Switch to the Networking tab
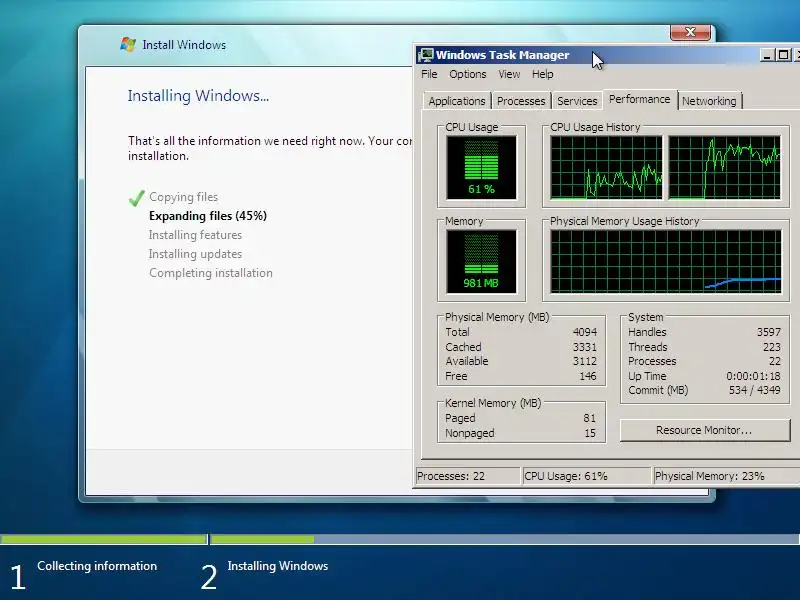The height and width of the screenshot is (600, 800). click(x=709, y=101)
